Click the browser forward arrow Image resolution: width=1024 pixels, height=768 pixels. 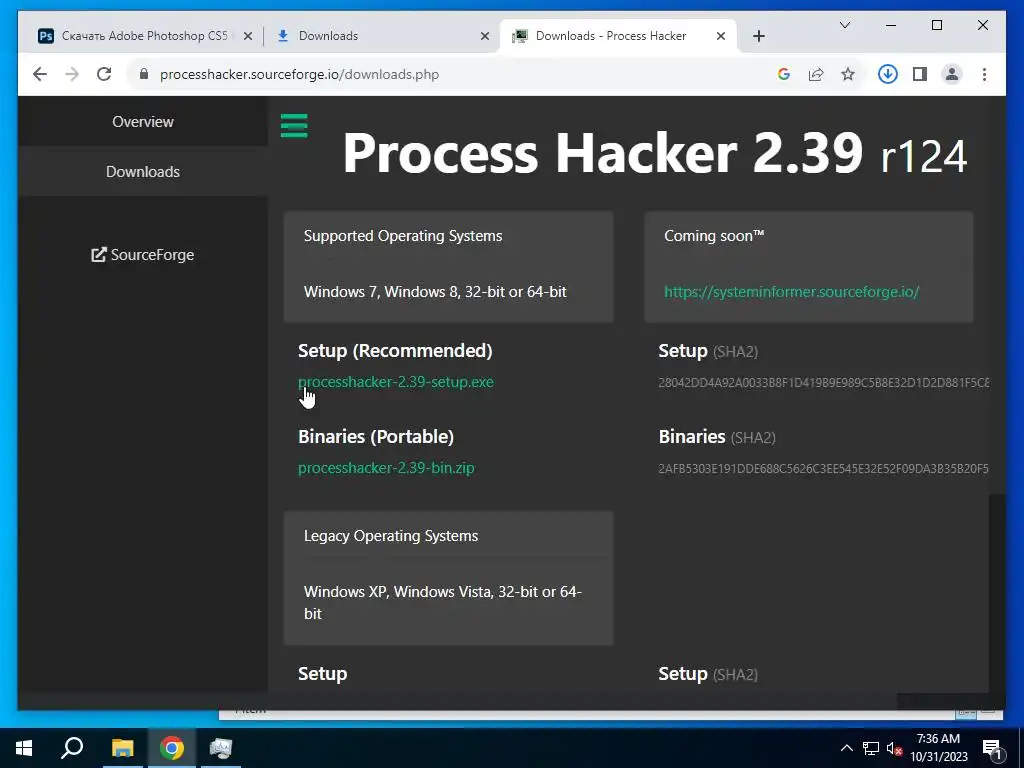[72, 74]
